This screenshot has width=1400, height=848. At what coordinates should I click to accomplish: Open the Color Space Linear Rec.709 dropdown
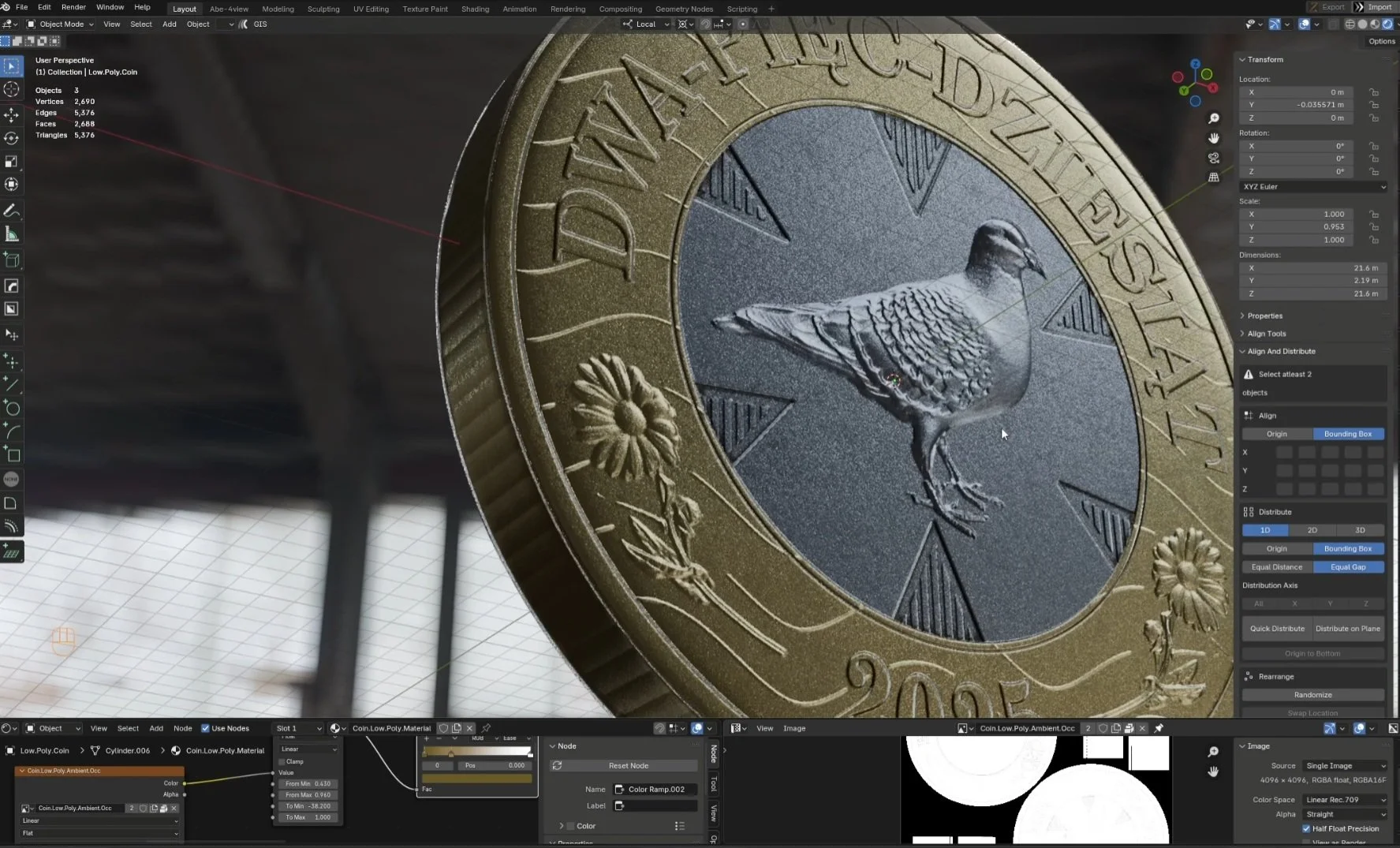tap(1345, 800)
